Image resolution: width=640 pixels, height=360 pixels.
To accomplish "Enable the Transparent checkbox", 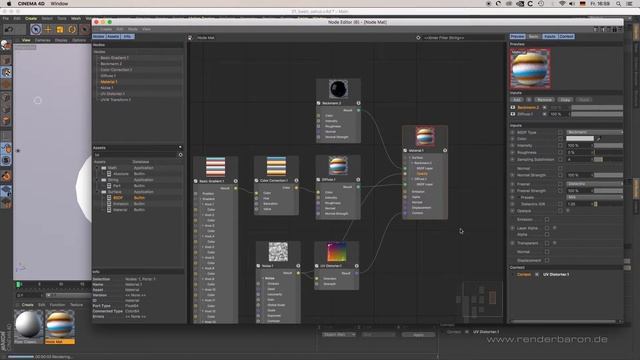I will pyautogui.click(x=547, y=243).
